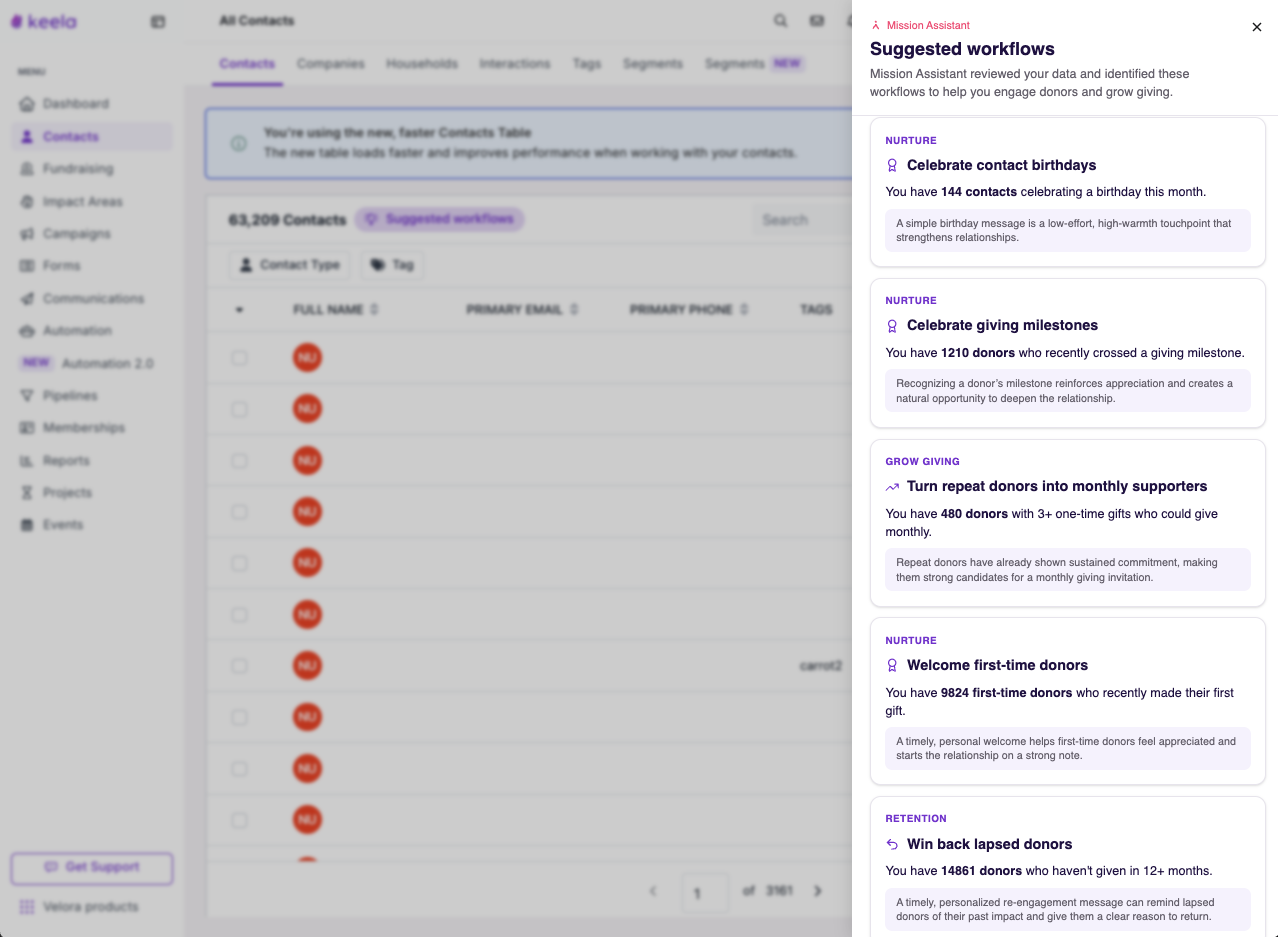Image resolution: width=1278 pixels, height=937 pixels.
Task: Click the Mission Assistant icon in panel header
Action: (876, 26)
